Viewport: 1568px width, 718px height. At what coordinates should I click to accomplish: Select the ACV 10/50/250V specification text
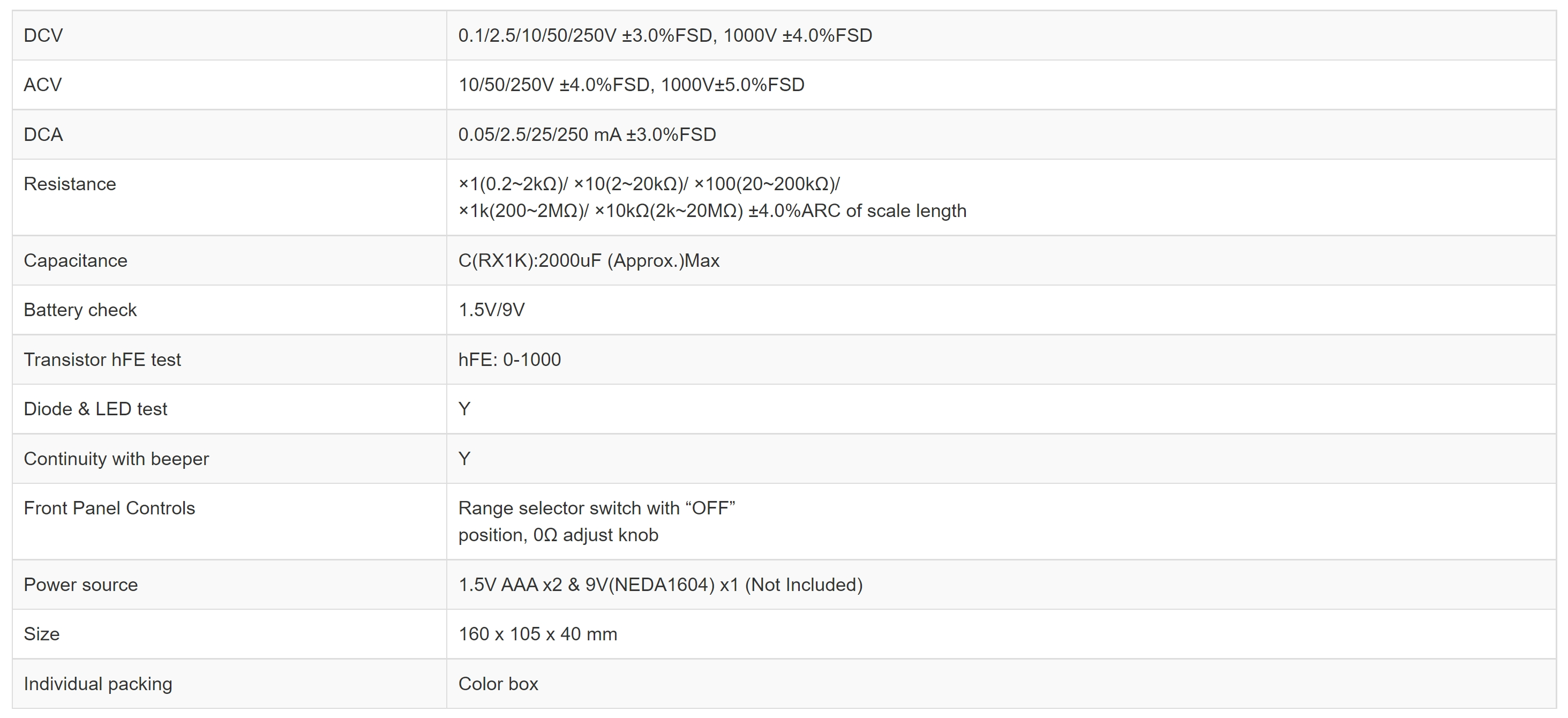(x=631, y=85)
